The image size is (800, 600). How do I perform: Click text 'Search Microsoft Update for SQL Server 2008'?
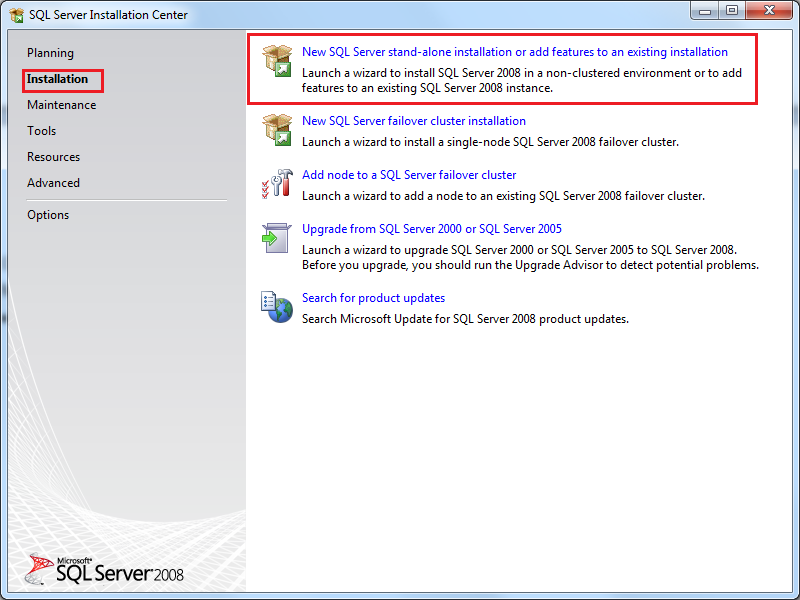(419, 319)
